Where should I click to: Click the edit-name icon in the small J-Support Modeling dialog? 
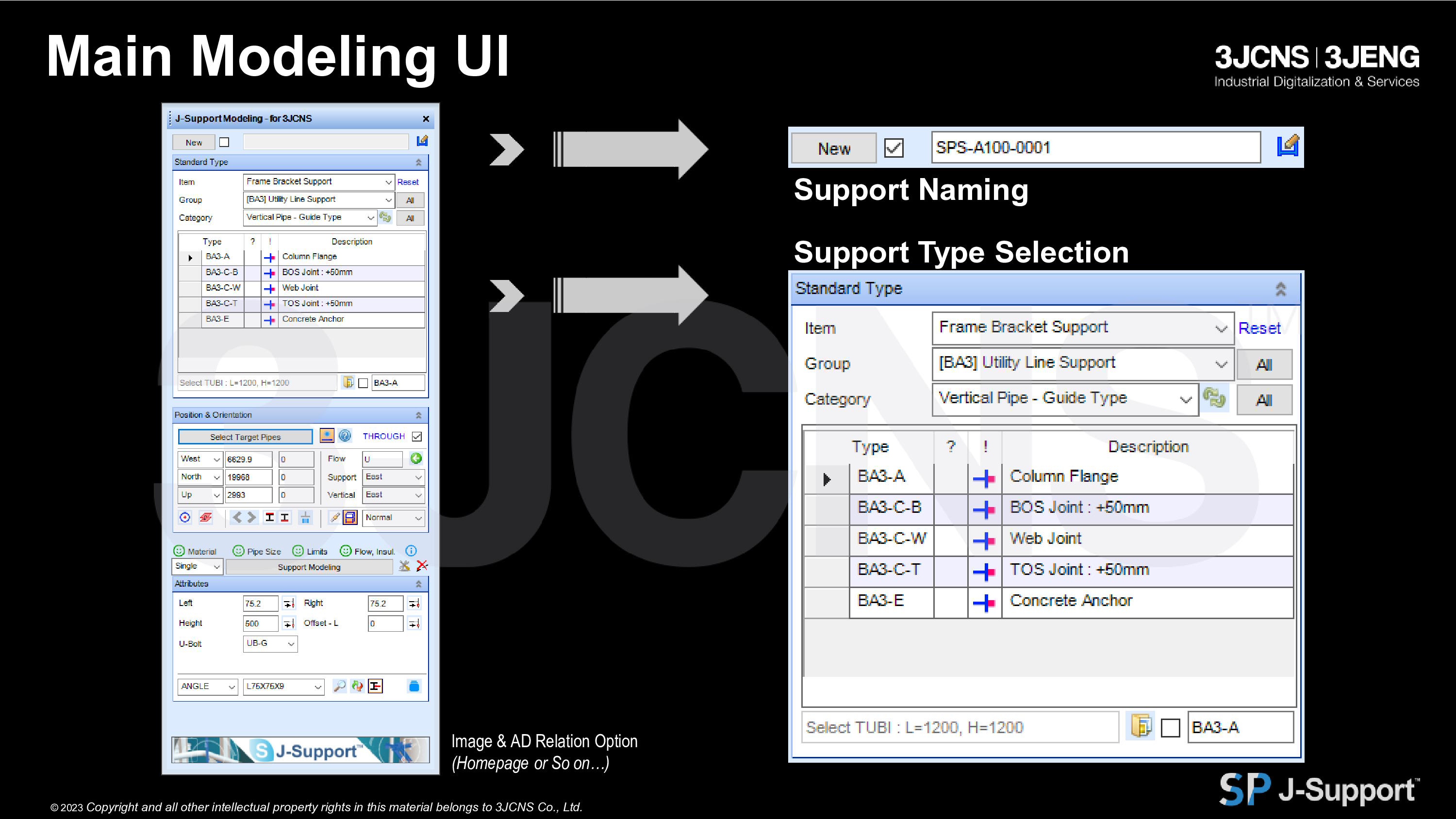point(422,141)
